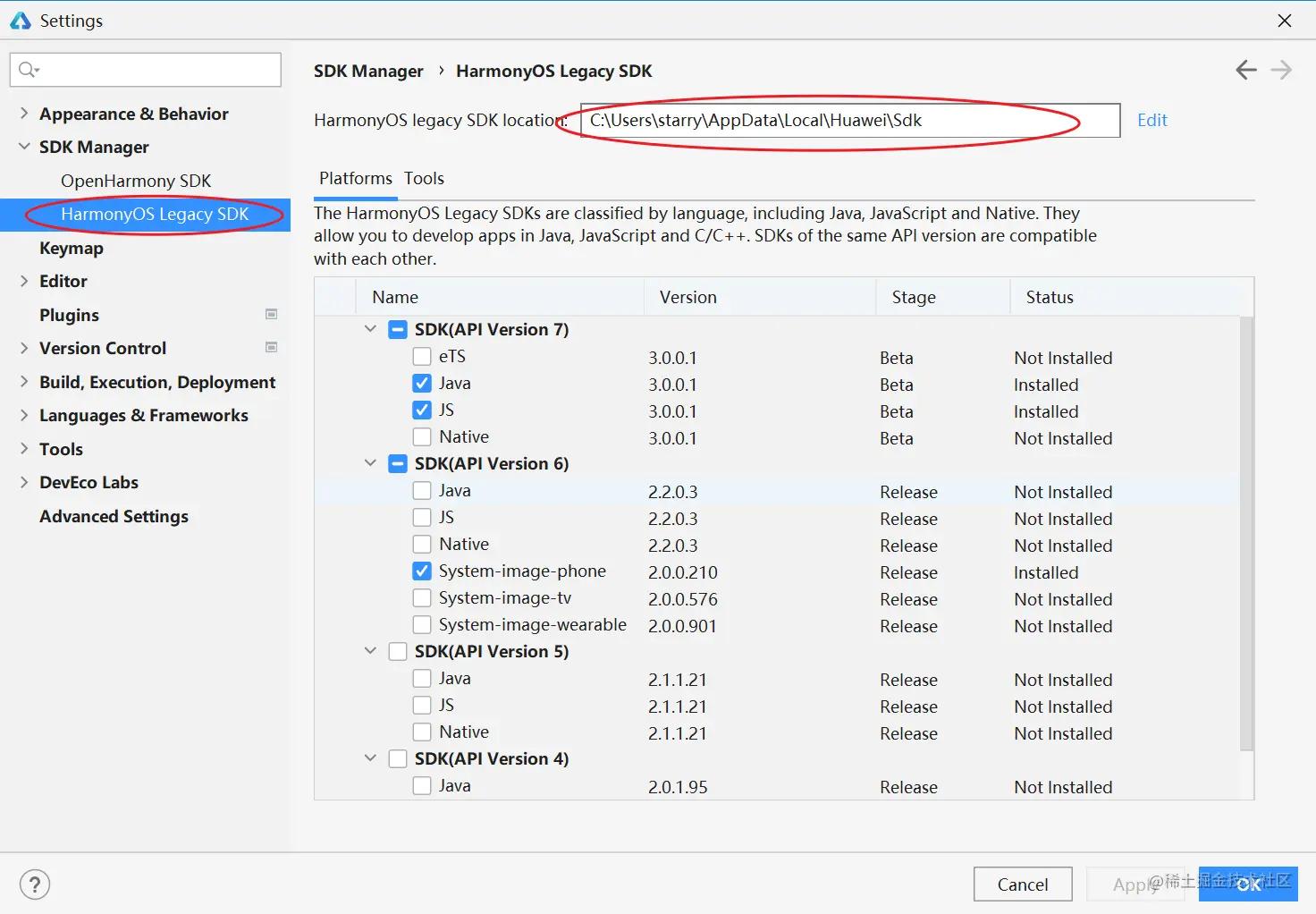
Task: Expand Languages & Frameworks node
Action: pos(24,415)
